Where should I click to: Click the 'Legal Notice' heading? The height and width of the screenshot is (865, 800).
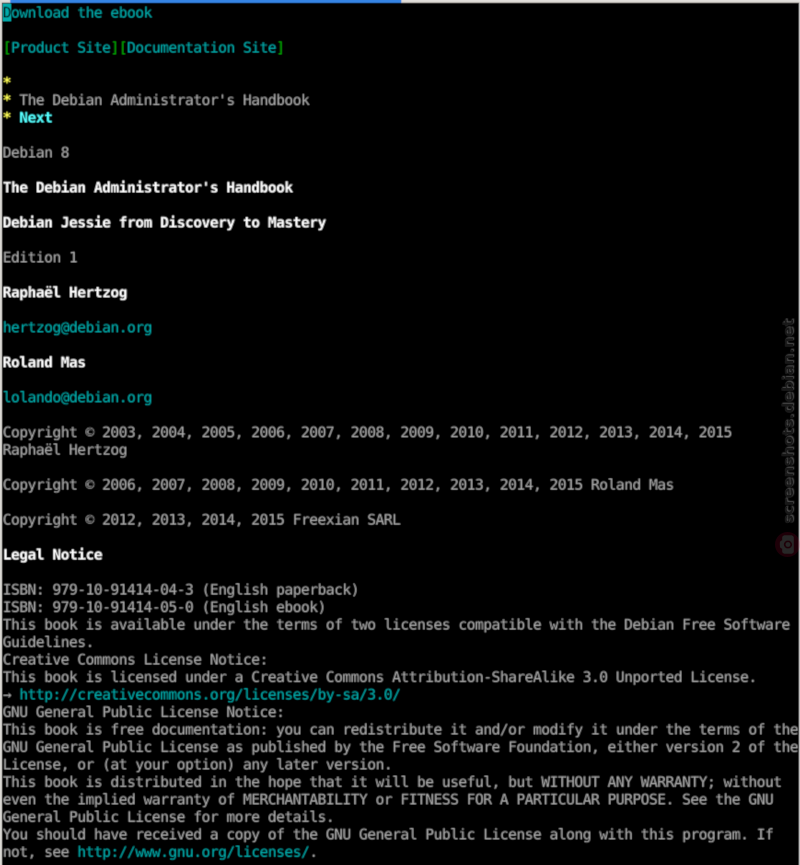pyautogui.click(x=52, y=554)
